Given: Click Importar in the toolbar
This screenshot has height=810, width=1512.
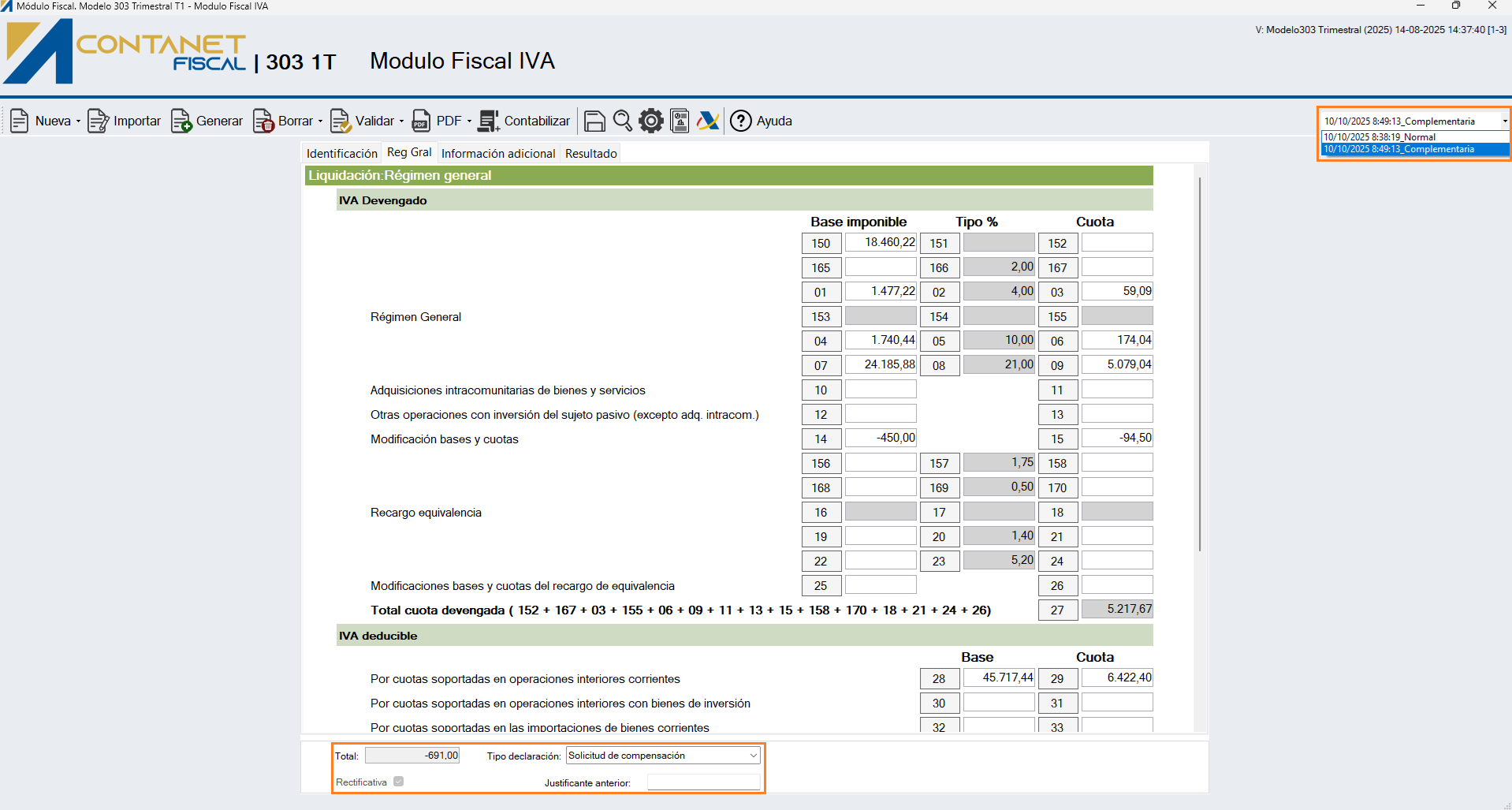Looking at the screenshot, I should (125, 121).
